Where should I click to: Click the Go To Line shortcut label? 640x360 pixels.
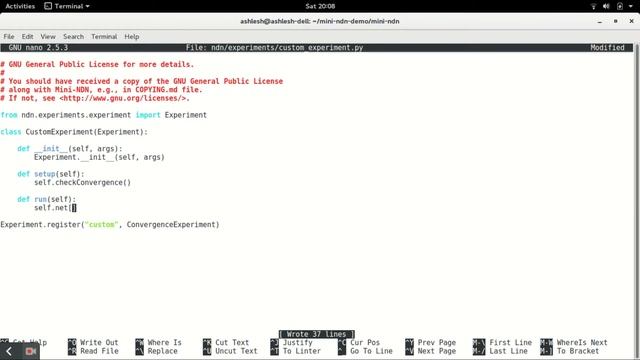(371, 351)
